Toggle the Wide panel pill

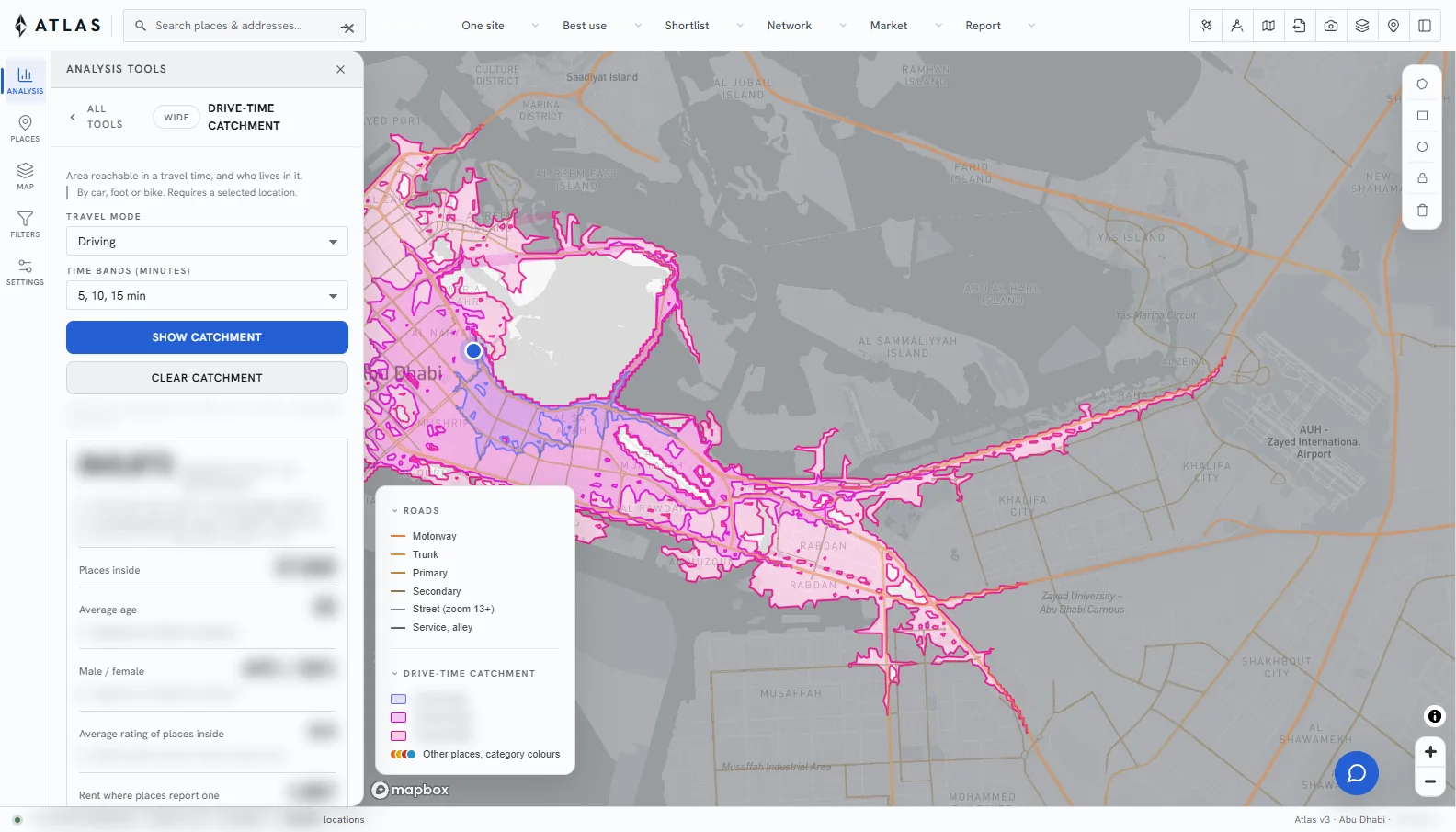tap(176, 117)
